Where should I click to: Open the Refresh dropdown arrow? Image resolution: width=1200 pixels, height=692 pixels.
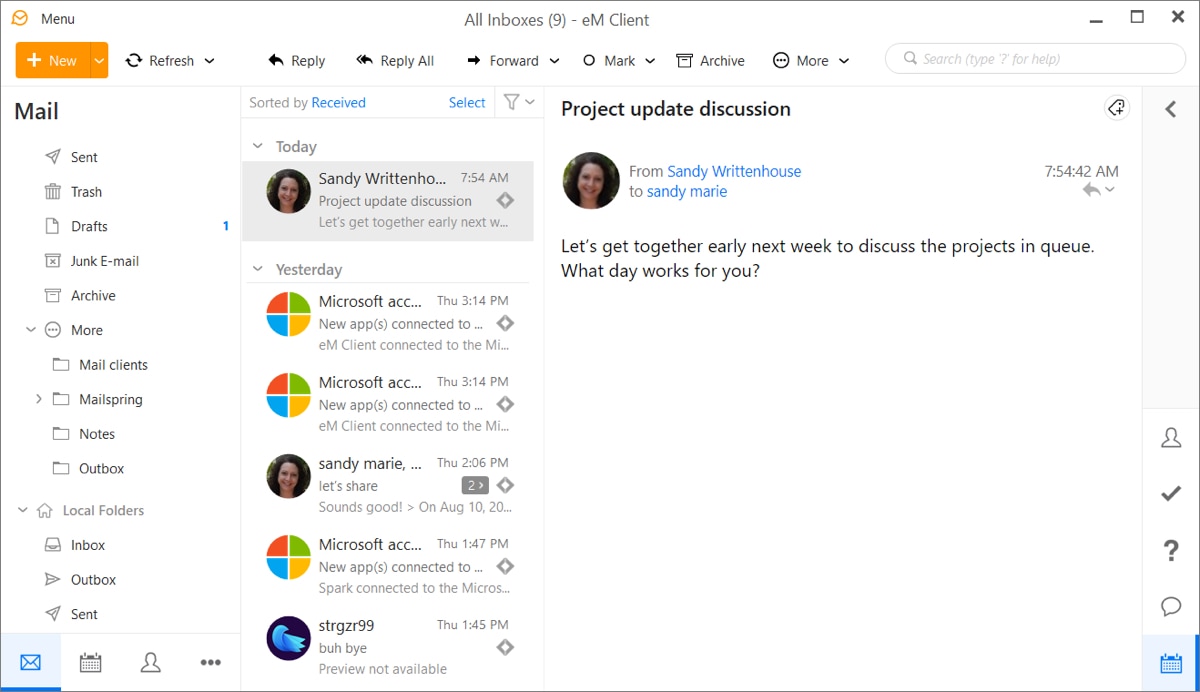[x=211, y=60]
